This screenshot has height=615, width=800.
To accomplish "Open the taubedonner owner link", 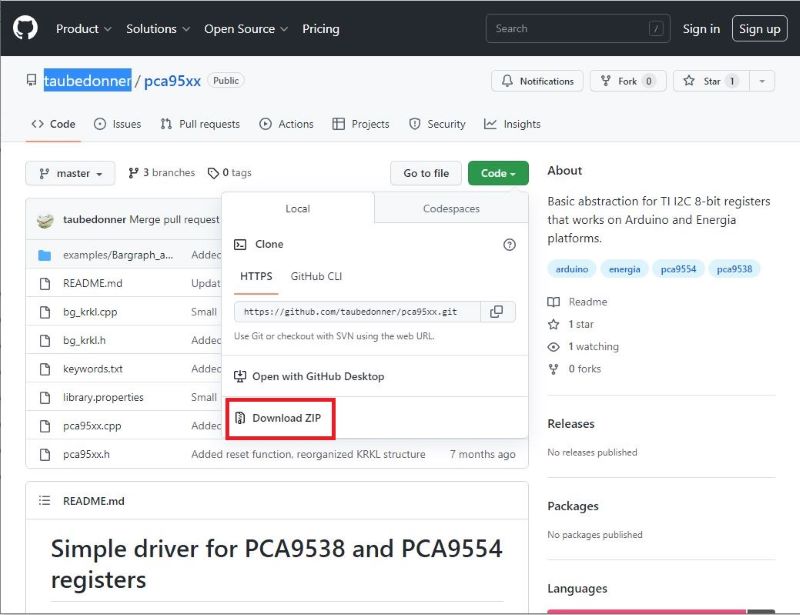I will (87, 81).
